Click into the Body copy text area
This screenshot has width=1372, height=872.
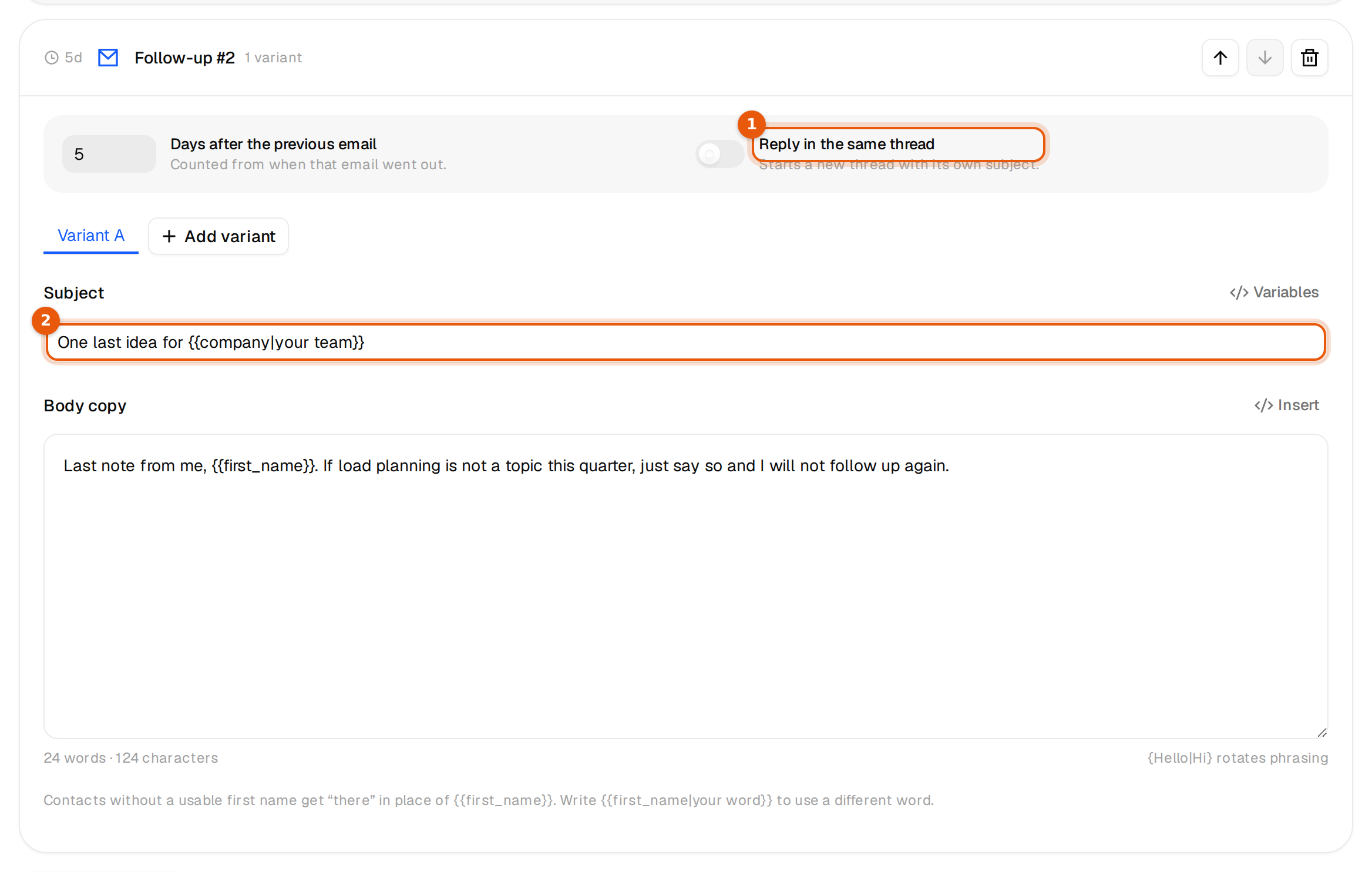(x=686, y=586)
